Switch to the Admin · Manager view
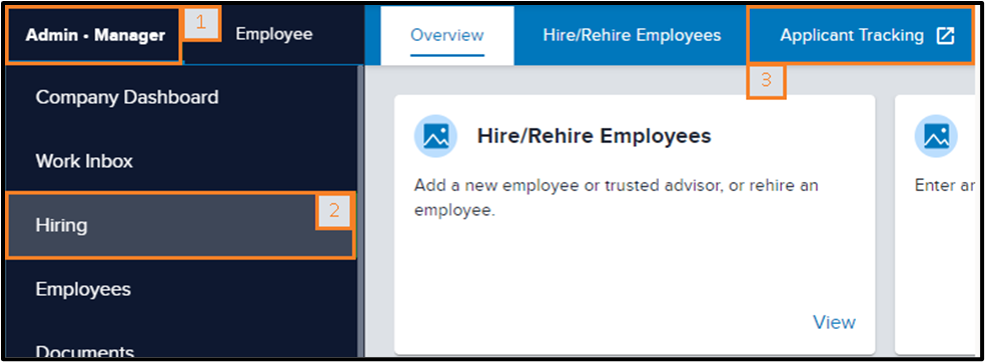The height and width of the screenshot is (362, 985). tap(95, 35)
